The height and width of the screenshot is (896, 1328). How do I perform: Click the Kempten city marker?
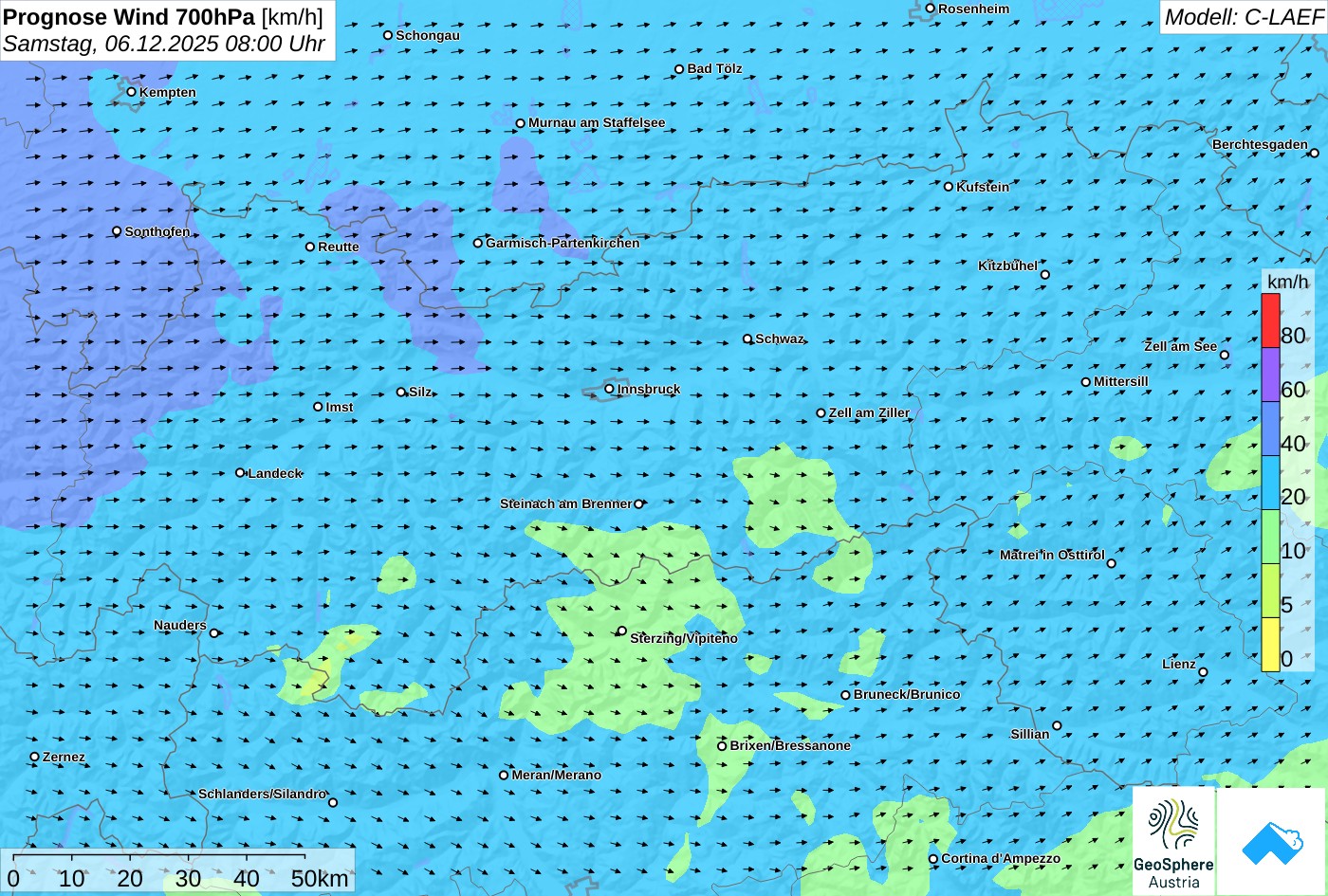(132, 92)
